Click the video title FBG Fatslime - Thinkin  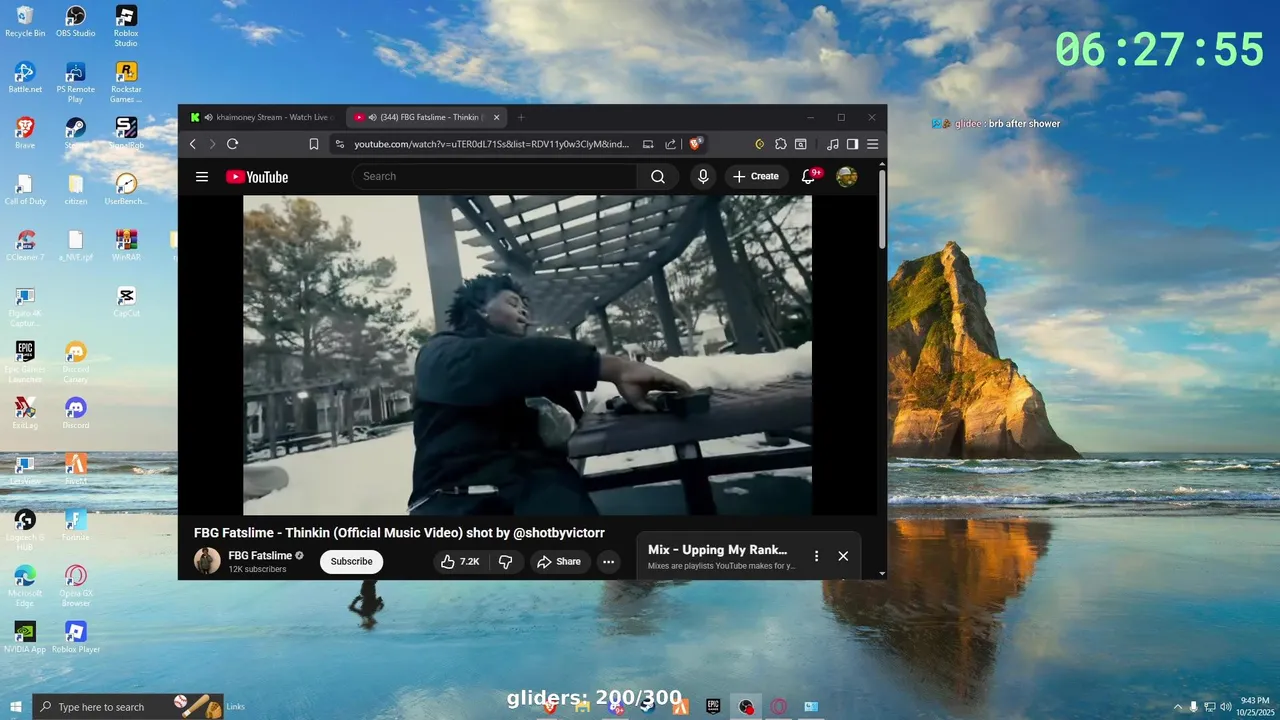coord(399,533)
